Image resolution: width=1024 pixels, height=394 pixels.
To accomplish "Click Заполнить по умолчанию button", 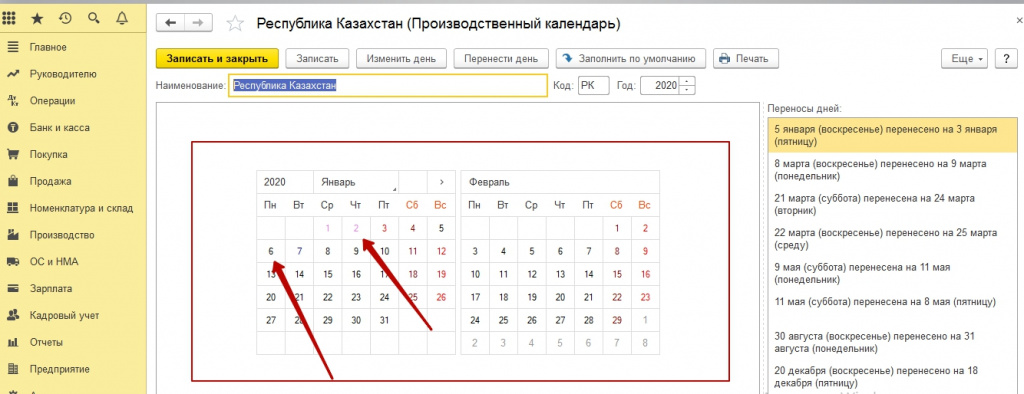I will (631, 58).
